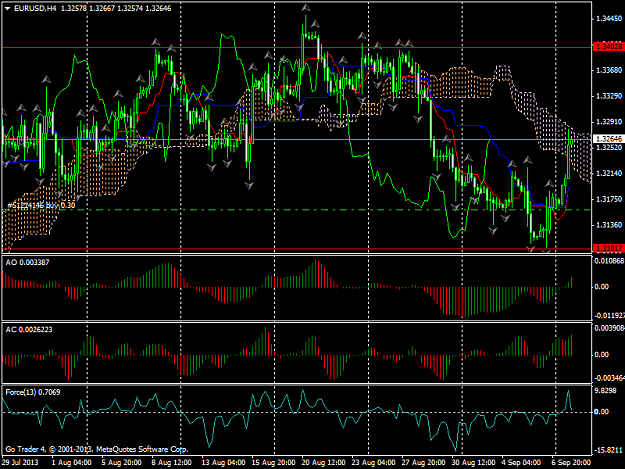Click the 30 Aug 12:00 time label
This screenshot has width=625, height=469.
(473, 462)
